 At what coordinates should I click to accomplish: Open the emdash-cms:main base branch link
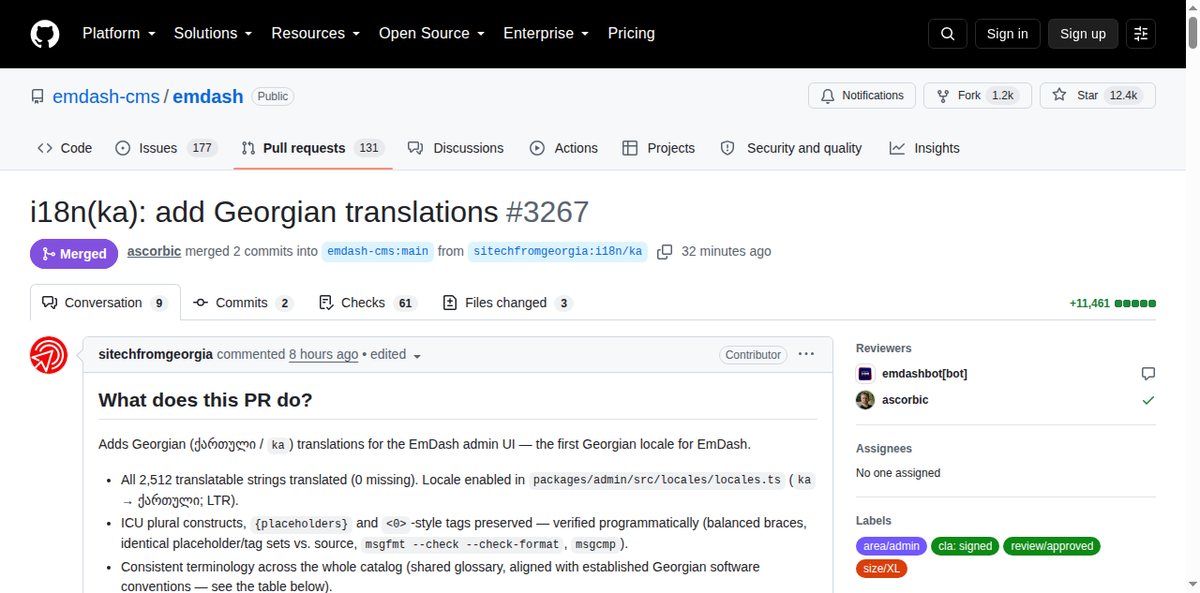378,252
